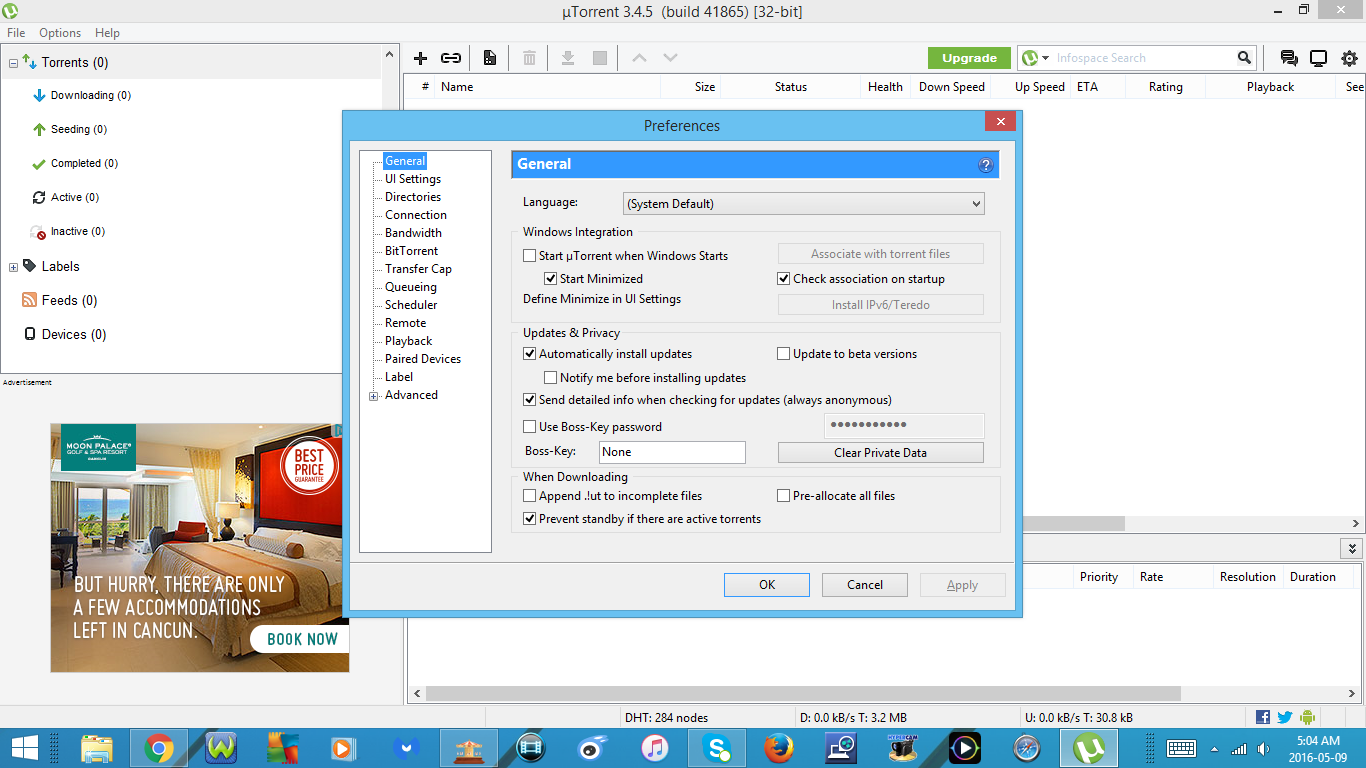Check Append .!ut to incomplete files
The height and width of the screenshot is (768, 1366).
(x=530, y=496)
